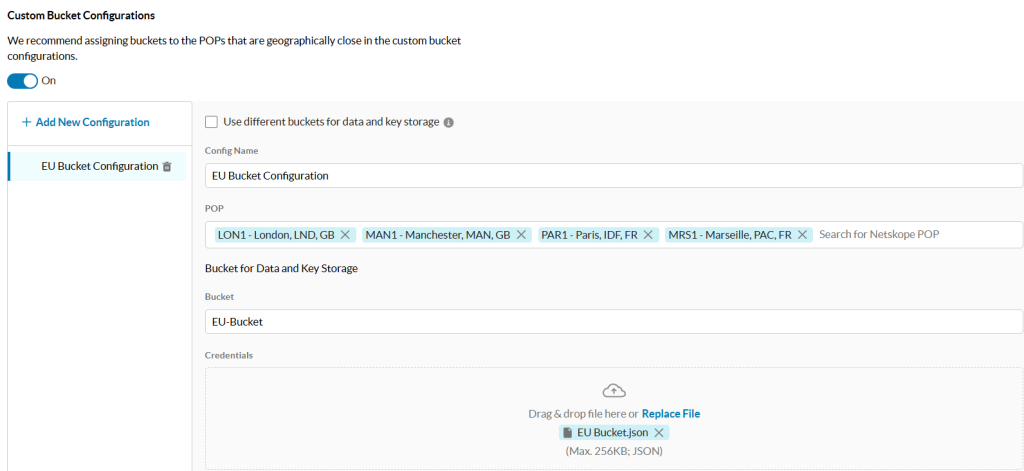Click the plus icon for new configuration
This screenshot has height=471, width=1024.
pyautogui.click(x=27, y=122)
